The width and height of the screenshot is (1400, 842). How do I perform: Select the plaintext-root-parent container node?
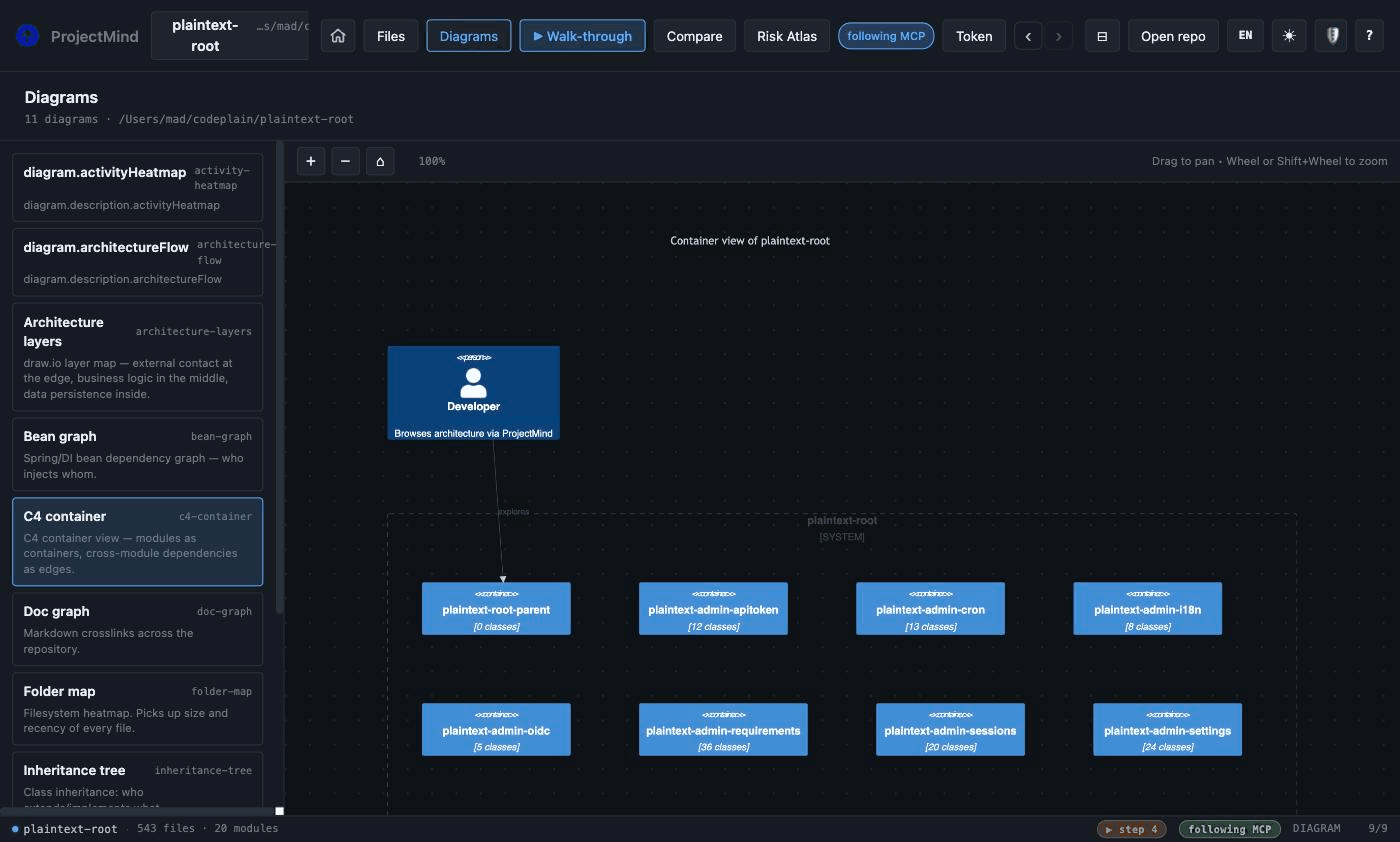(496, 608)
